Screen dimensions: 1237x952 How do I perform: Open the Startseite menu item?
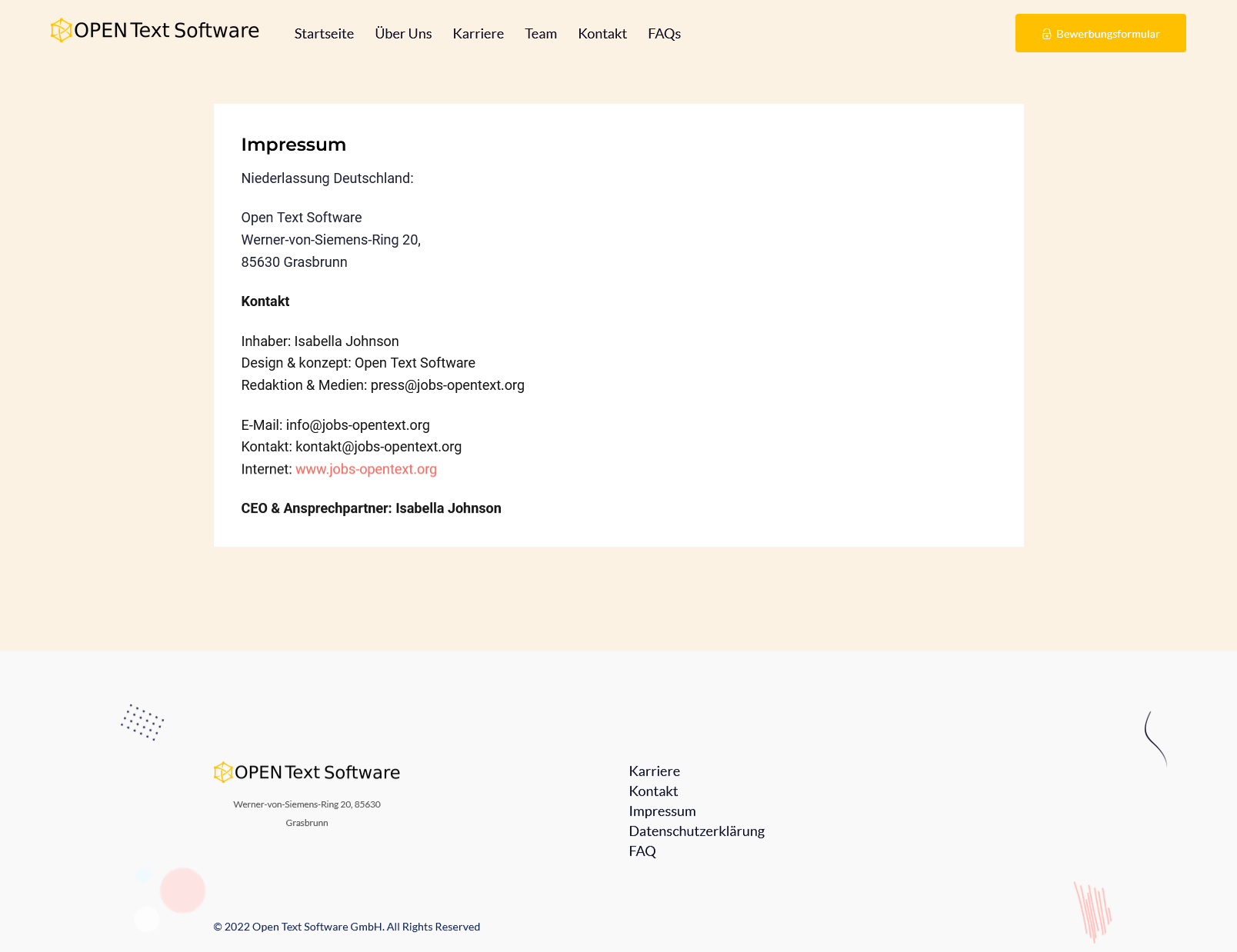tap(324, 34)
